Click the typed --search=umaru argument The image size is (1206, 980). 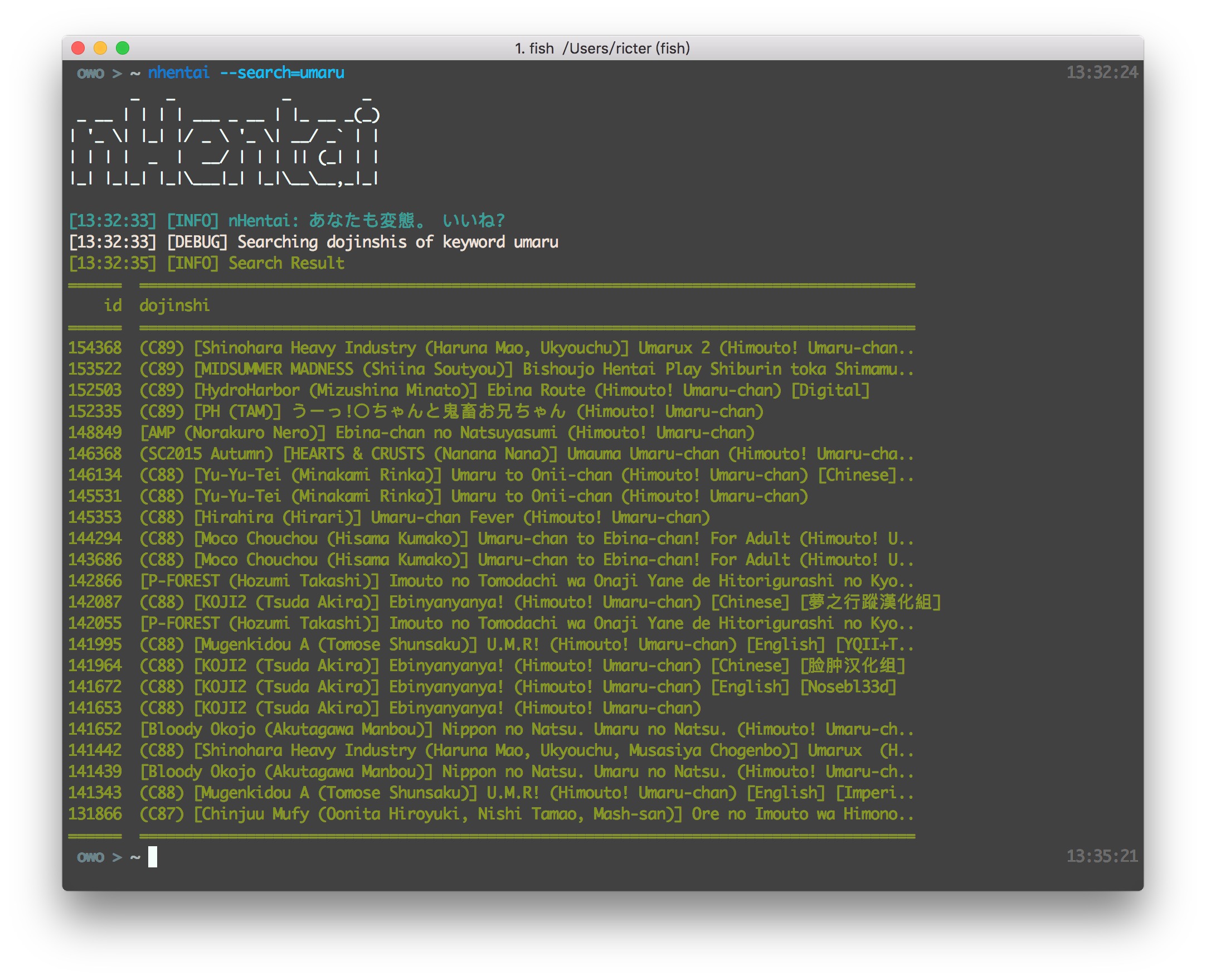pyautogui.click(x=281, y=73)
